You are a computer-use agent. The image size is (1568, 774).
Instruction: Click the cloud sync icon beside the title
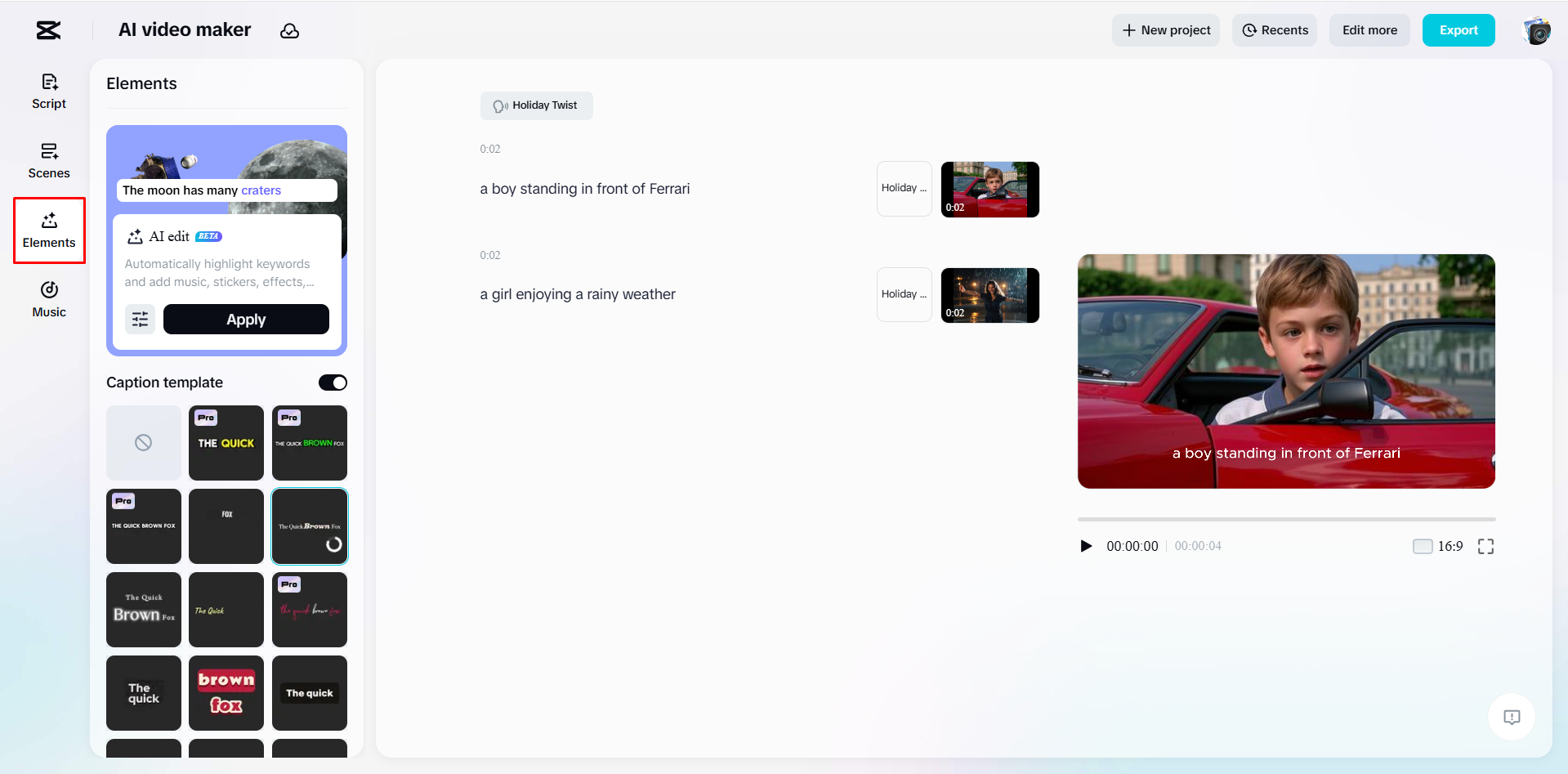(x=290, y=30)
